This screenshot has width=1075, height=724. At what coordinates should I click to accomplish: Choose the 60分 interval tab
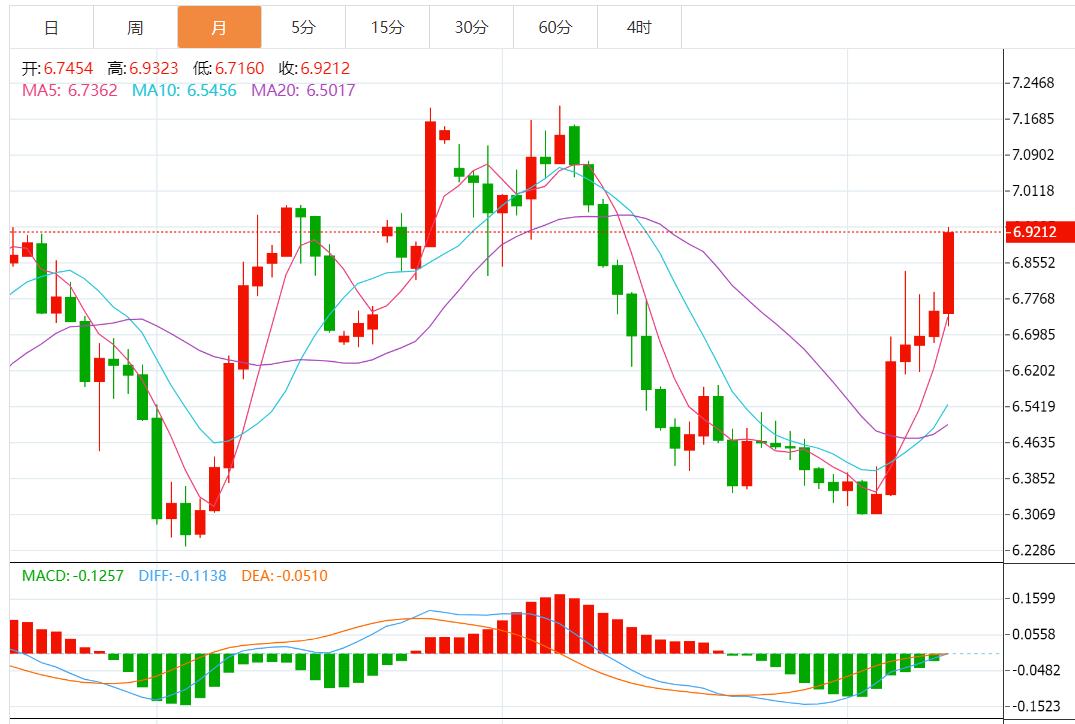(555, 27)
